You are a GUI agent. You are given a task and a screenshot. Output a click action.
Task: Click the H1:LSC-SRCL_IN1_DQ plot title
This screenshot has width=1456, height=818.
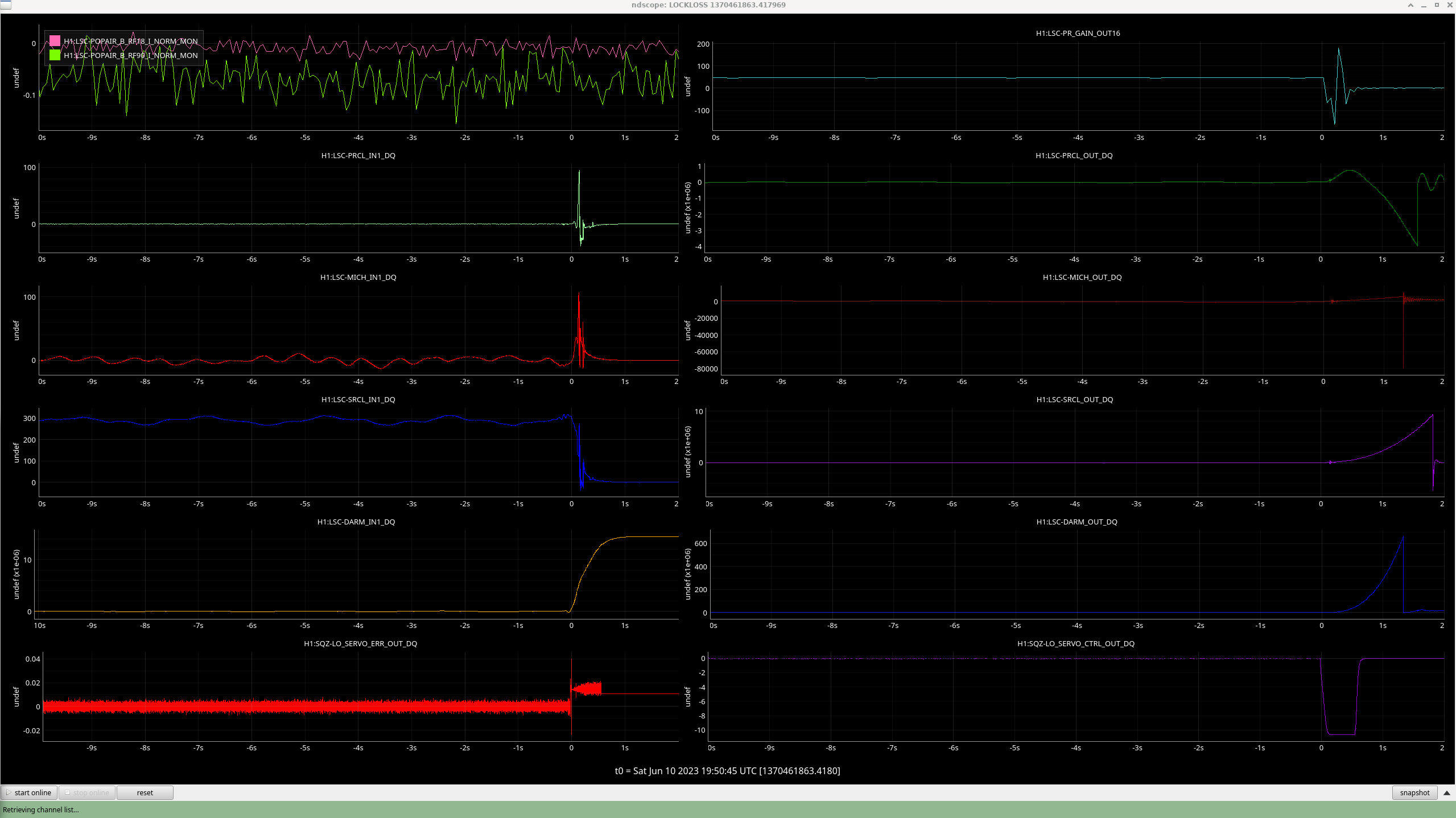coord(358,399)
